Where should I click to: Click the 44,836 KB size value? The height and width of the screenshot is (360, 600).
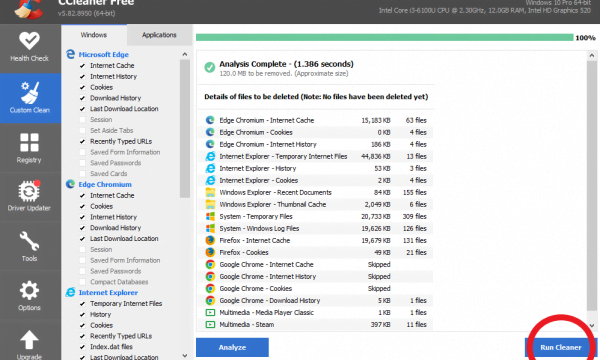(376, 156)
